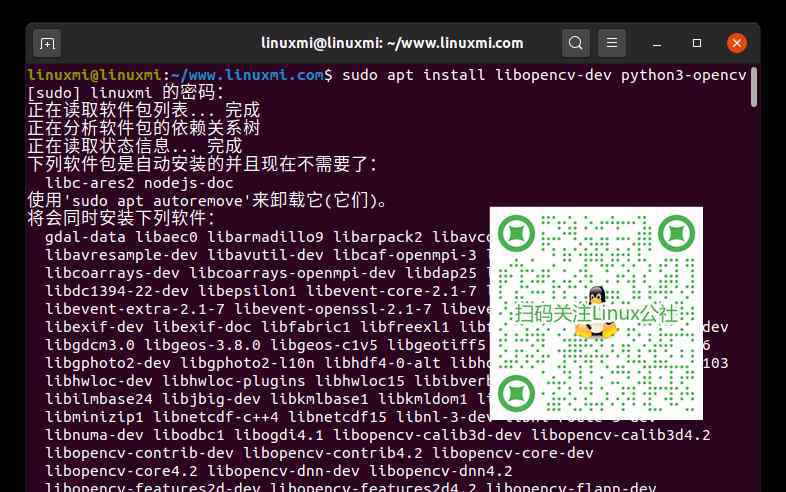Click the 扫码关注Linux公社 caption text
This screenshot has height=492, width=786.
click(x=597, y=314)
